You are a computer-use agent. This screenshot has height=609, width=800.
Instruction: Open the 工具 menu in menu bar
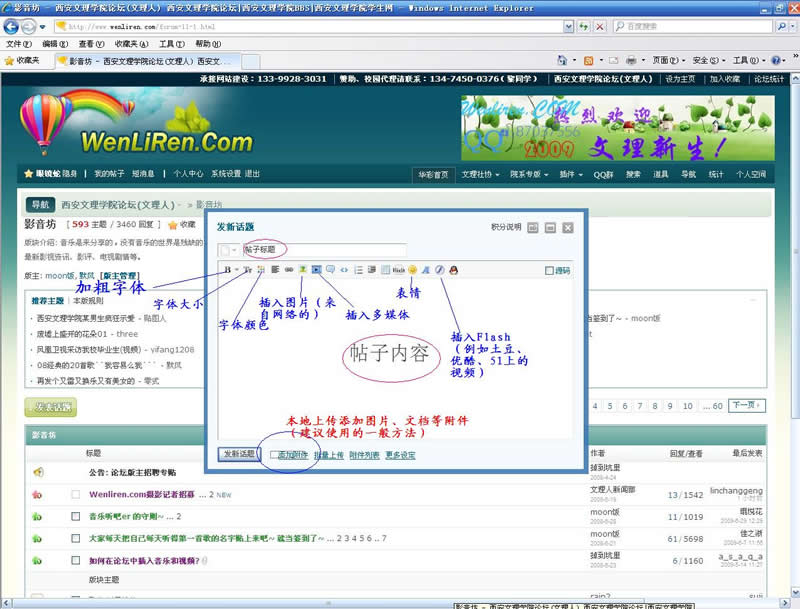click(172, 44)
